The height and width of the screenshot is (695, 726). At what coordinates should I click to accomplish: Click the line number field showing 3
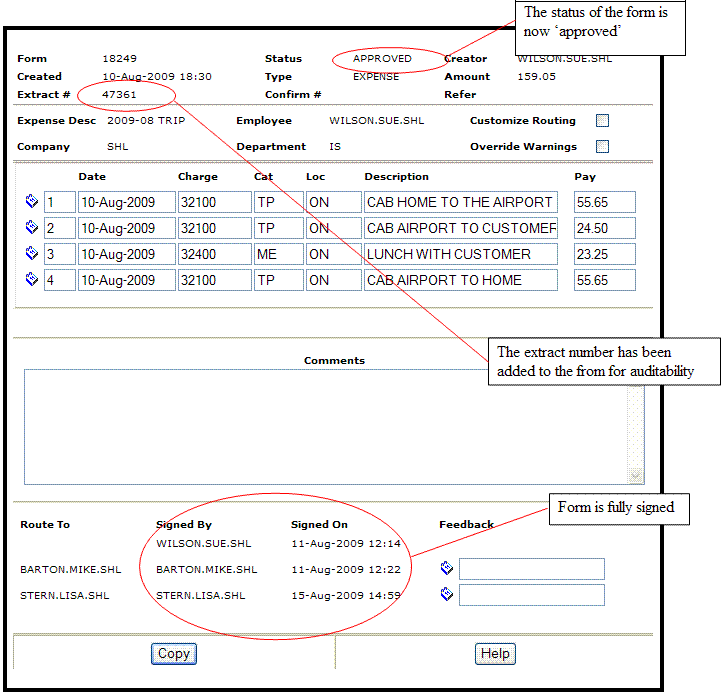point(60,254)
